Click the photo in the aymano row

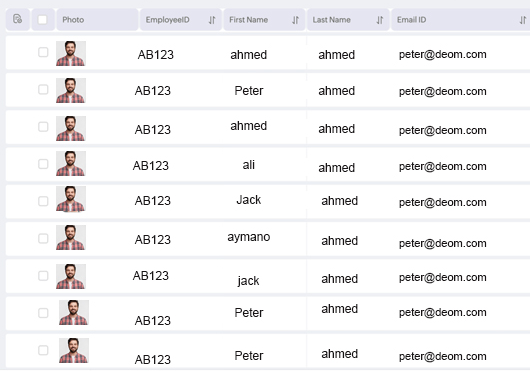pos(71,238)
